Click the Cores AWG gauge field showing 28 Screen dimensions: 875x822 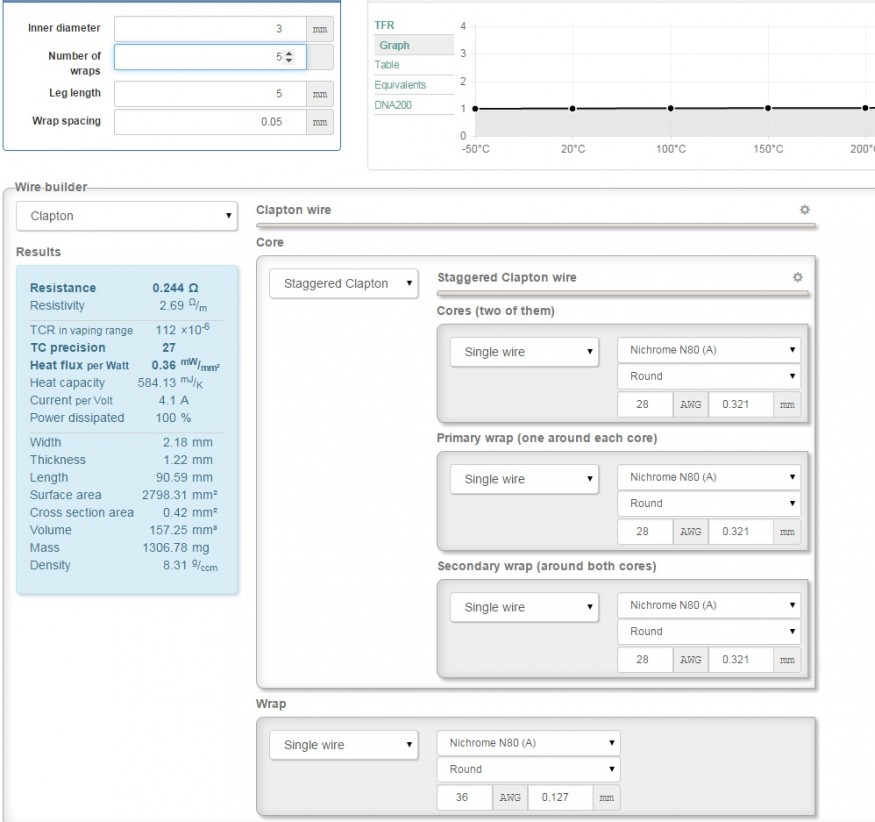645,404
